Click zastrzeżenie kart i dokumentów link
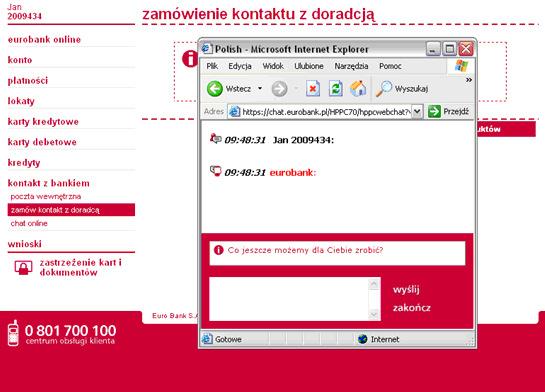The height and width of the screenshot is (392, 545). [81, 267]
